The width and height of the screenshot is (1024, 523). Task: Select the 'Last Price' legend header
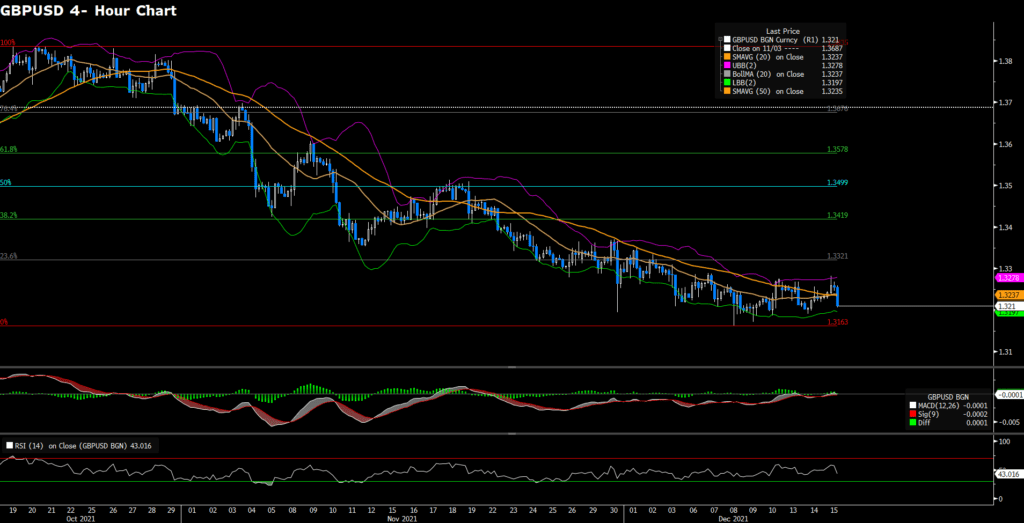(781, 31)
